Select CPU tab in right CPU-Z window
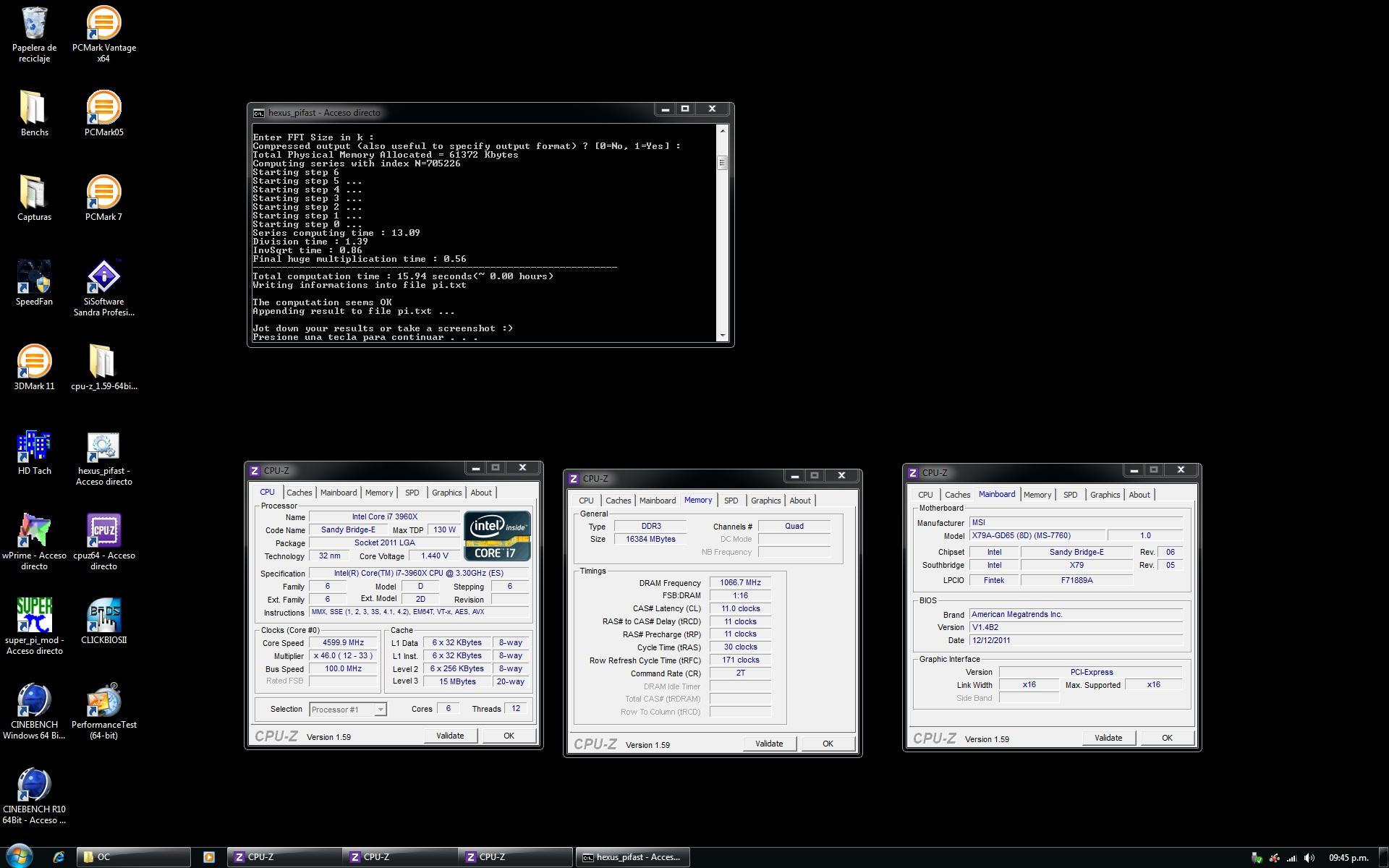Screen dimensions: 1389x868 (x=925, y=495)
